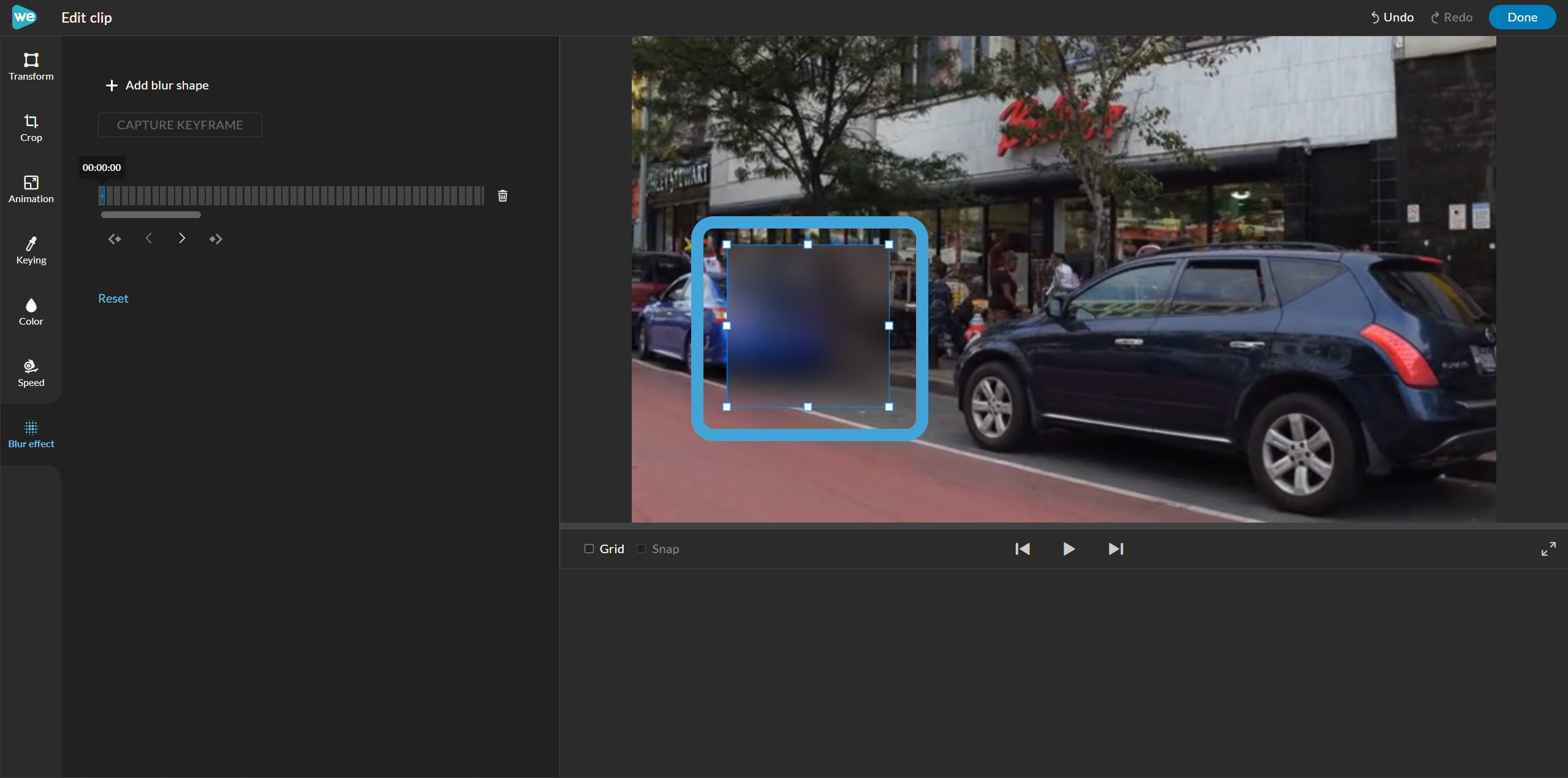Click the keyframe zoom progress bar
The width and height of the screenshot is (1568, 778).
coord(151,214)
